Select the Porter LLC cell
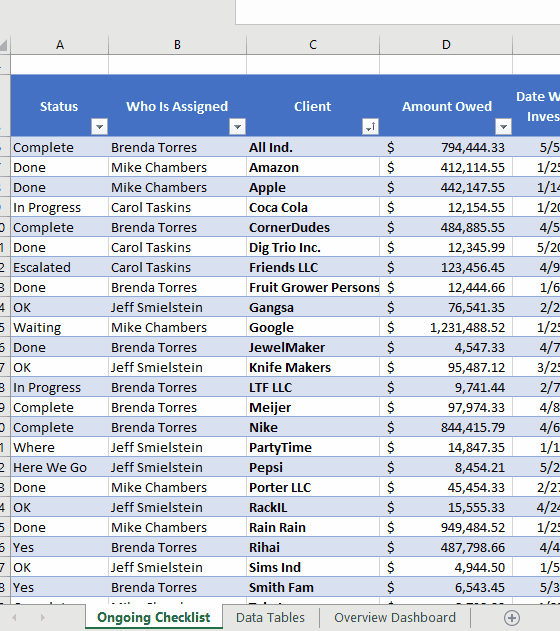Viewport: 560px width, 631px height. click(313, 487)
